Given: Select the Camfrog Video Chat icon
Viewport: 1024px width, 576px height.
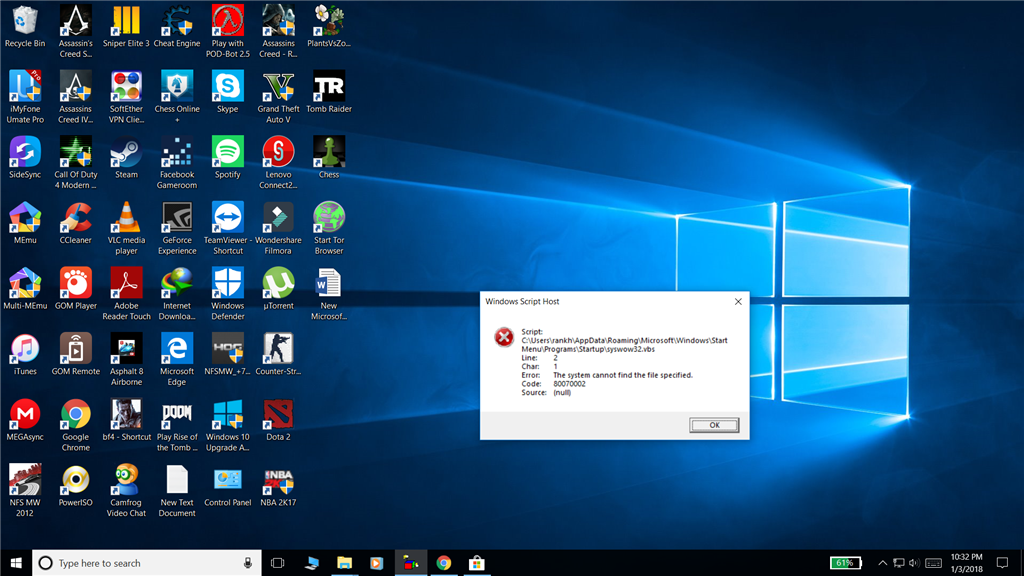Looking at the screenshot, I should click(126, 490).
